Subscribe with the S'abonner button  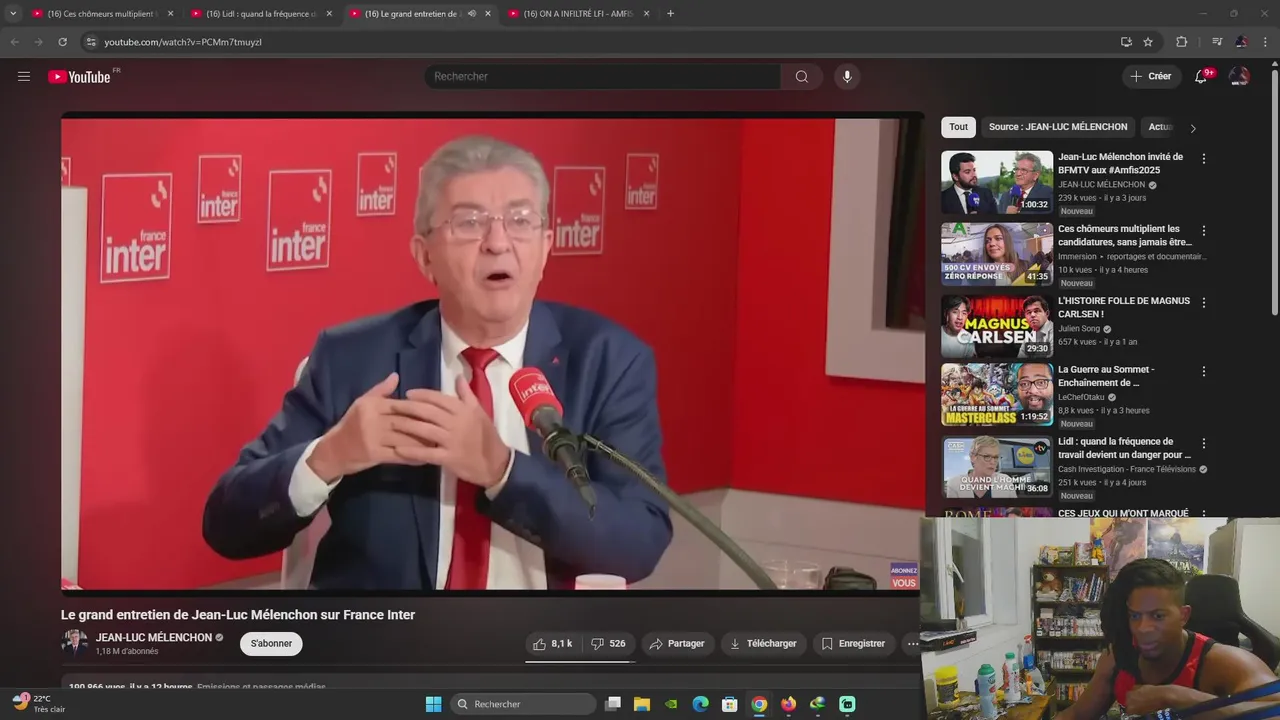pyautogui.click(x=271, y=644)
